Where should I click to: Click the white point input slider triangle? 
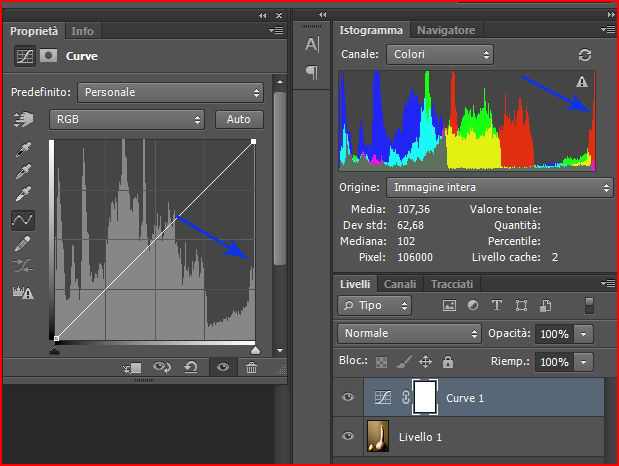pyautogui.click(x=254, y=350)
